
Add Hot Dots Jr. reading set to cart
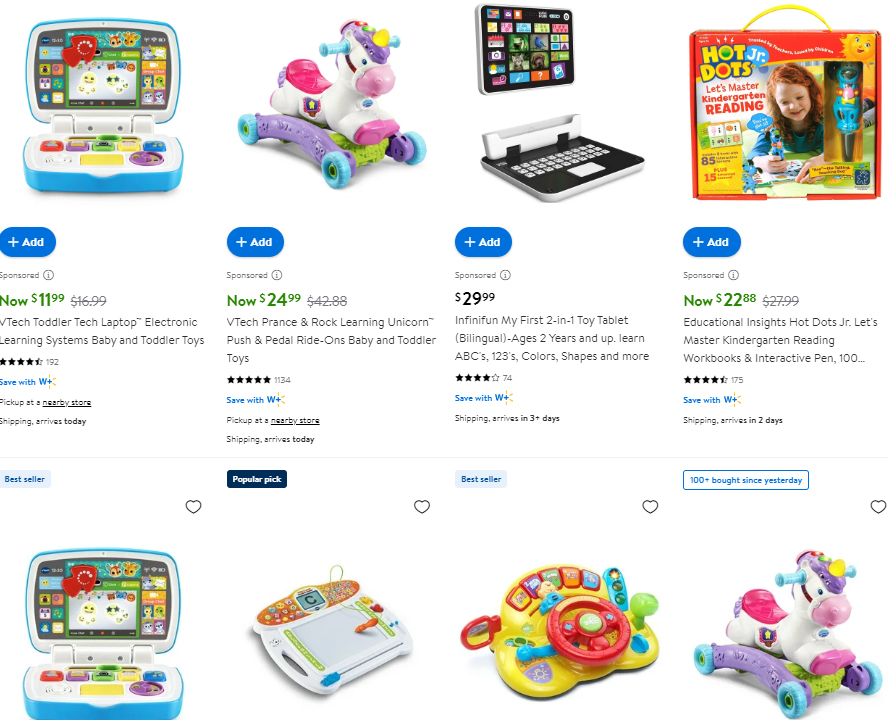coord(712,242)
